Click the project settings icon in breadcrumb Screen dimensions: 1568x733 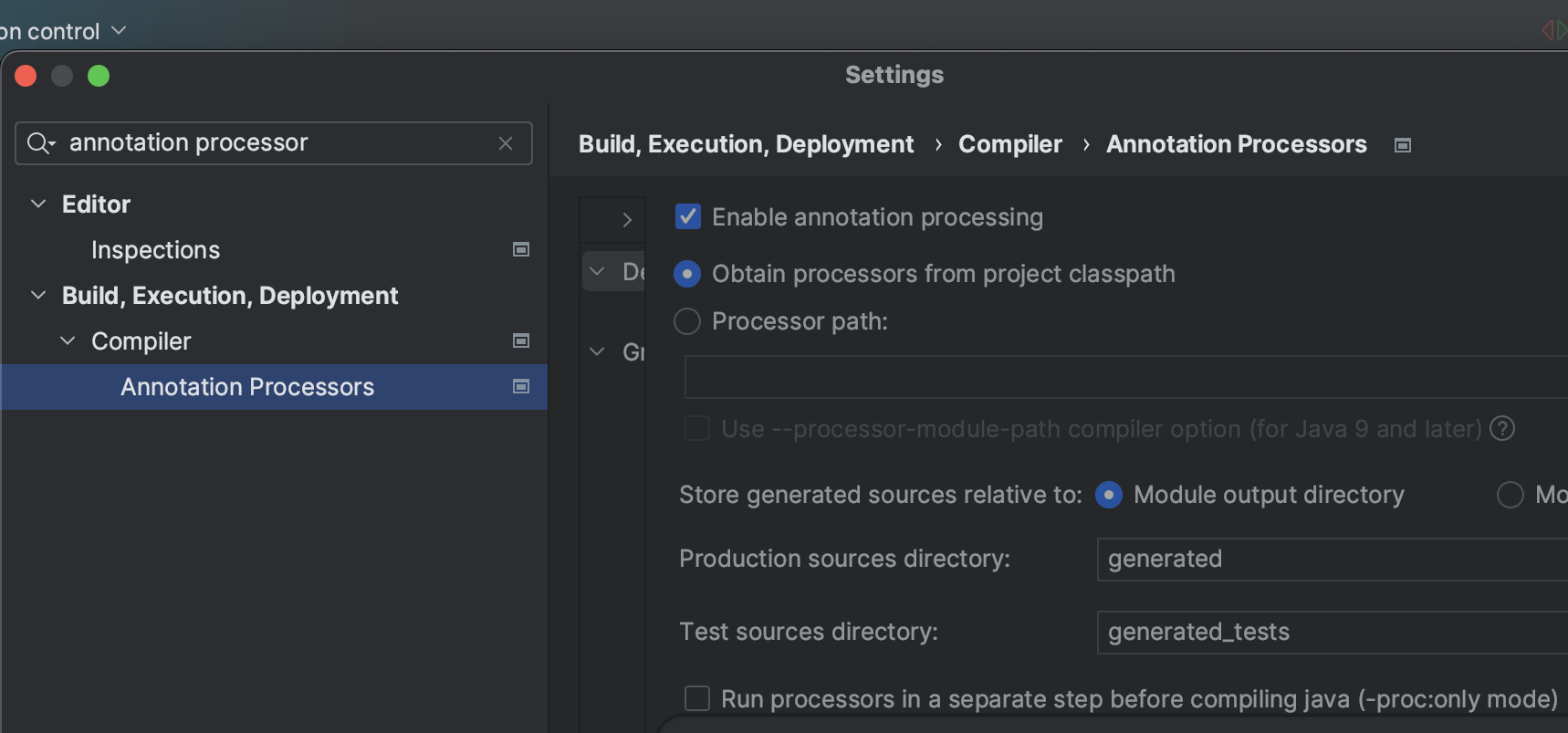[1403, 145]
